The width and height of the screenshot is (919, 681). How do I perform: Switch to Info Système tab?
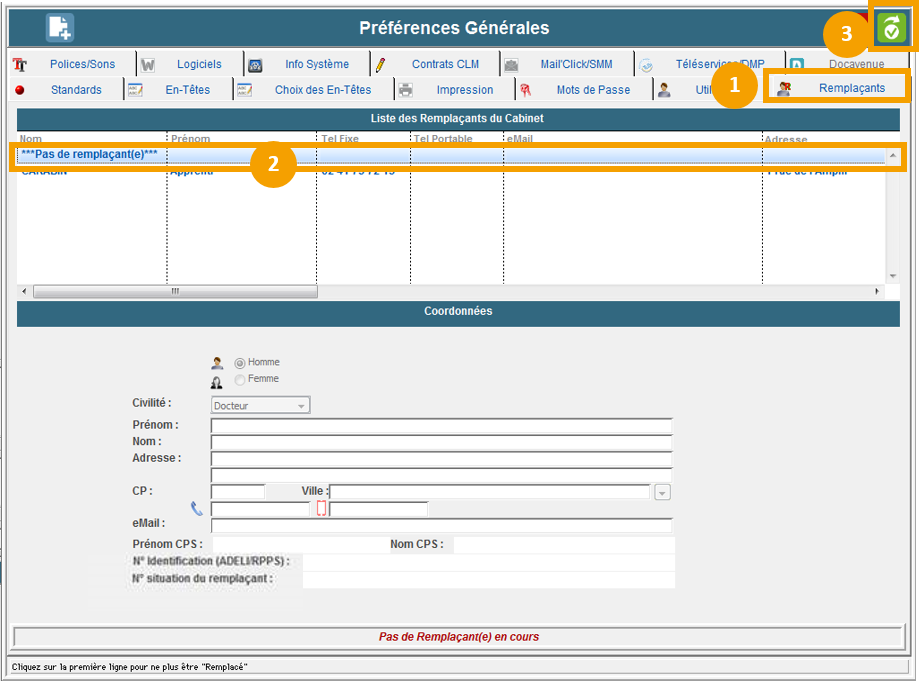point(317,64)
